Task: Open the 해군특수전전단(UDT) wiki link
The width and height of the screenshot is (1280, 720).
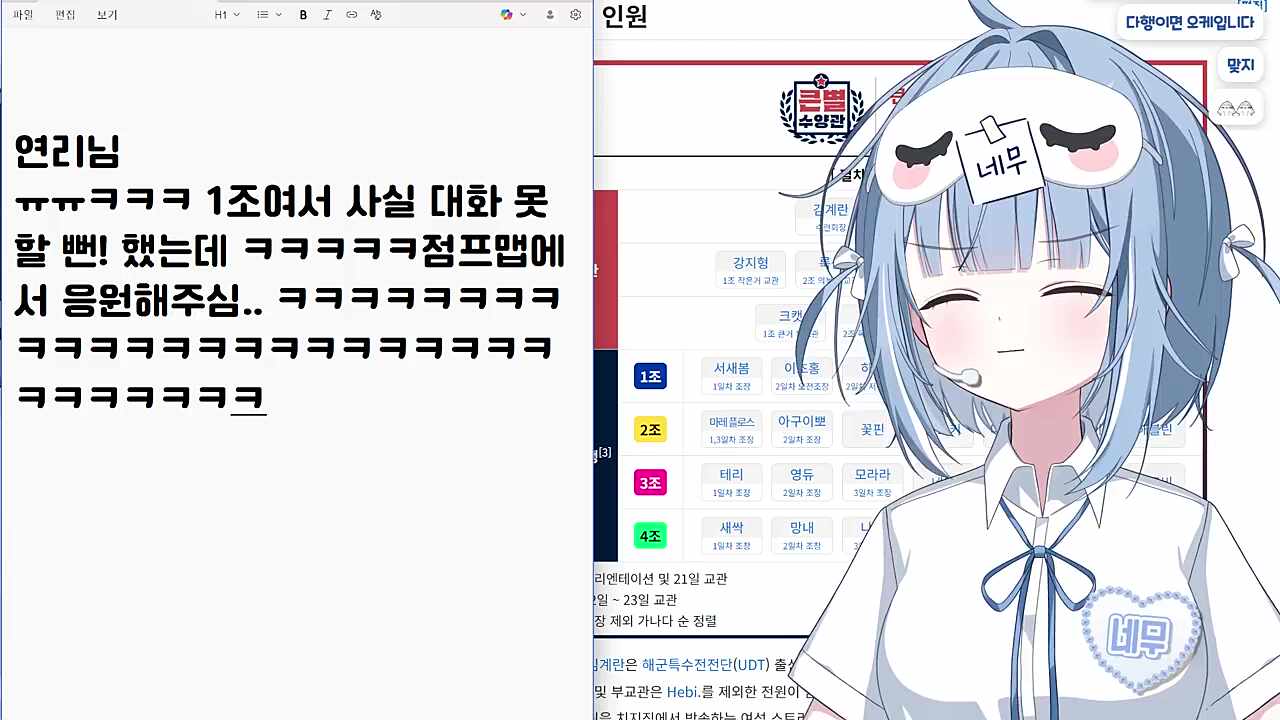Action: (705, 662)
